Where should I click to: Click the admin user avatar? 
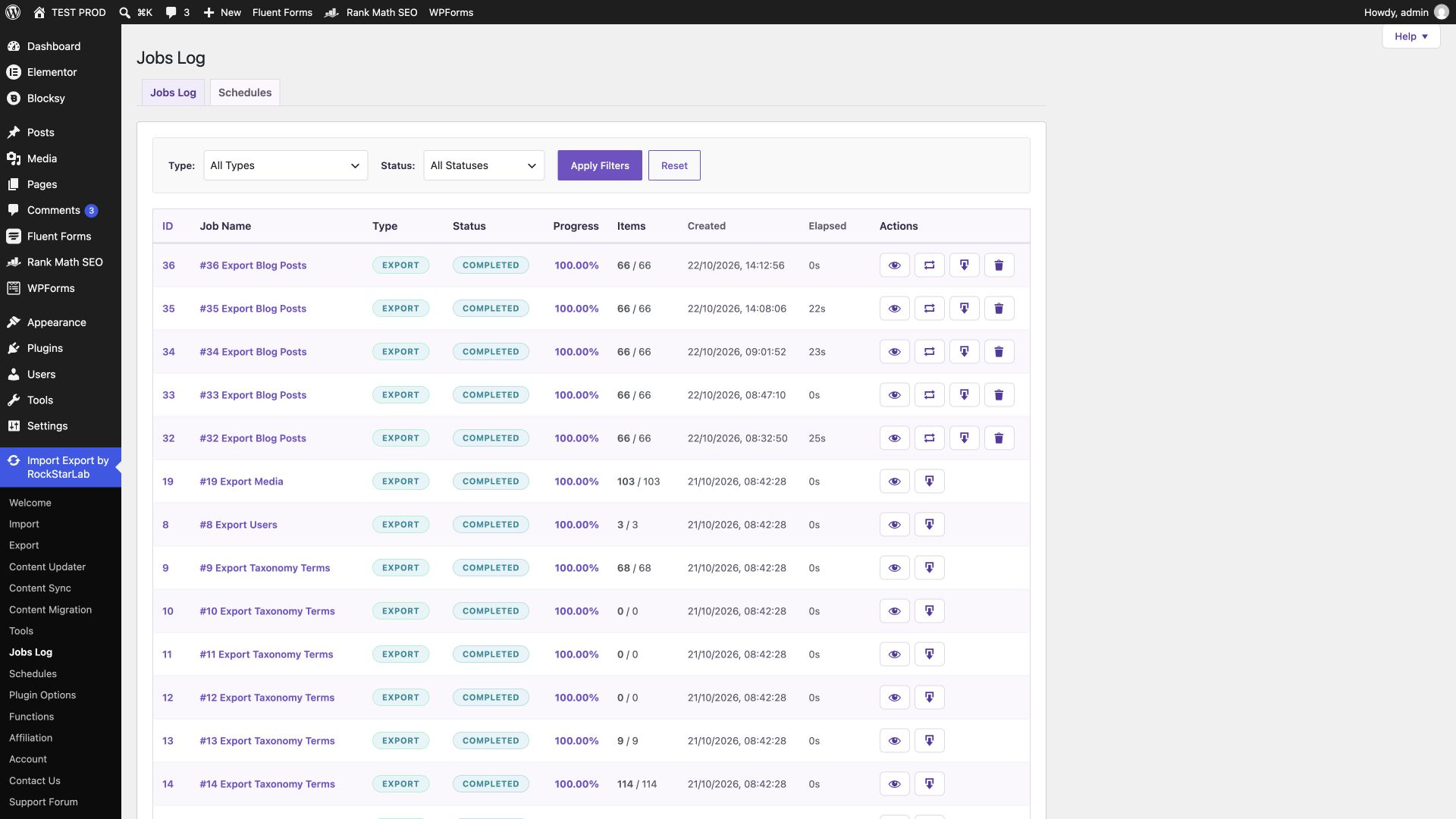1441,12
